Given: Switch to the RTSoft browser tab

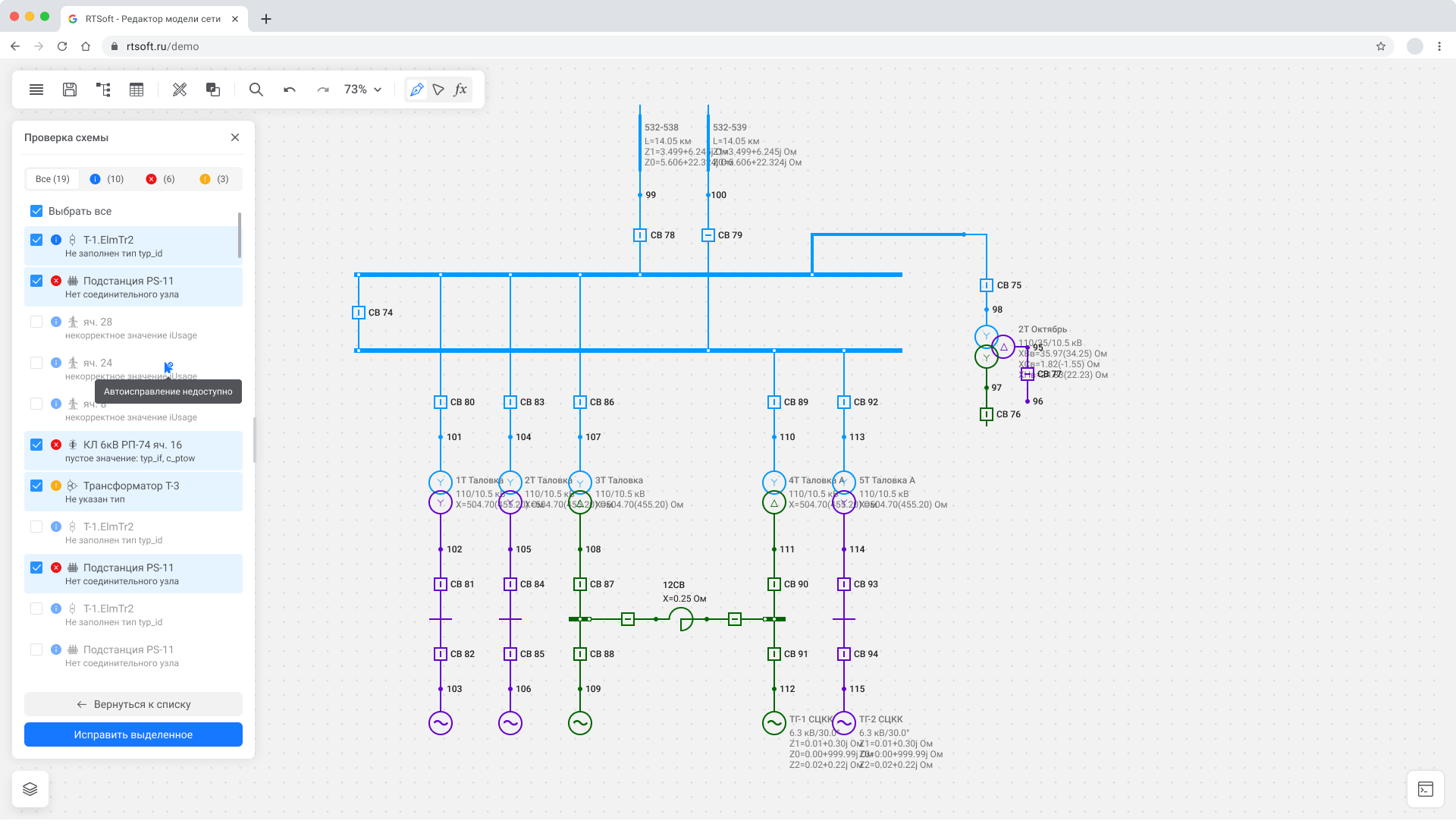Looking at the screenshot, I should tap(154, 19).
